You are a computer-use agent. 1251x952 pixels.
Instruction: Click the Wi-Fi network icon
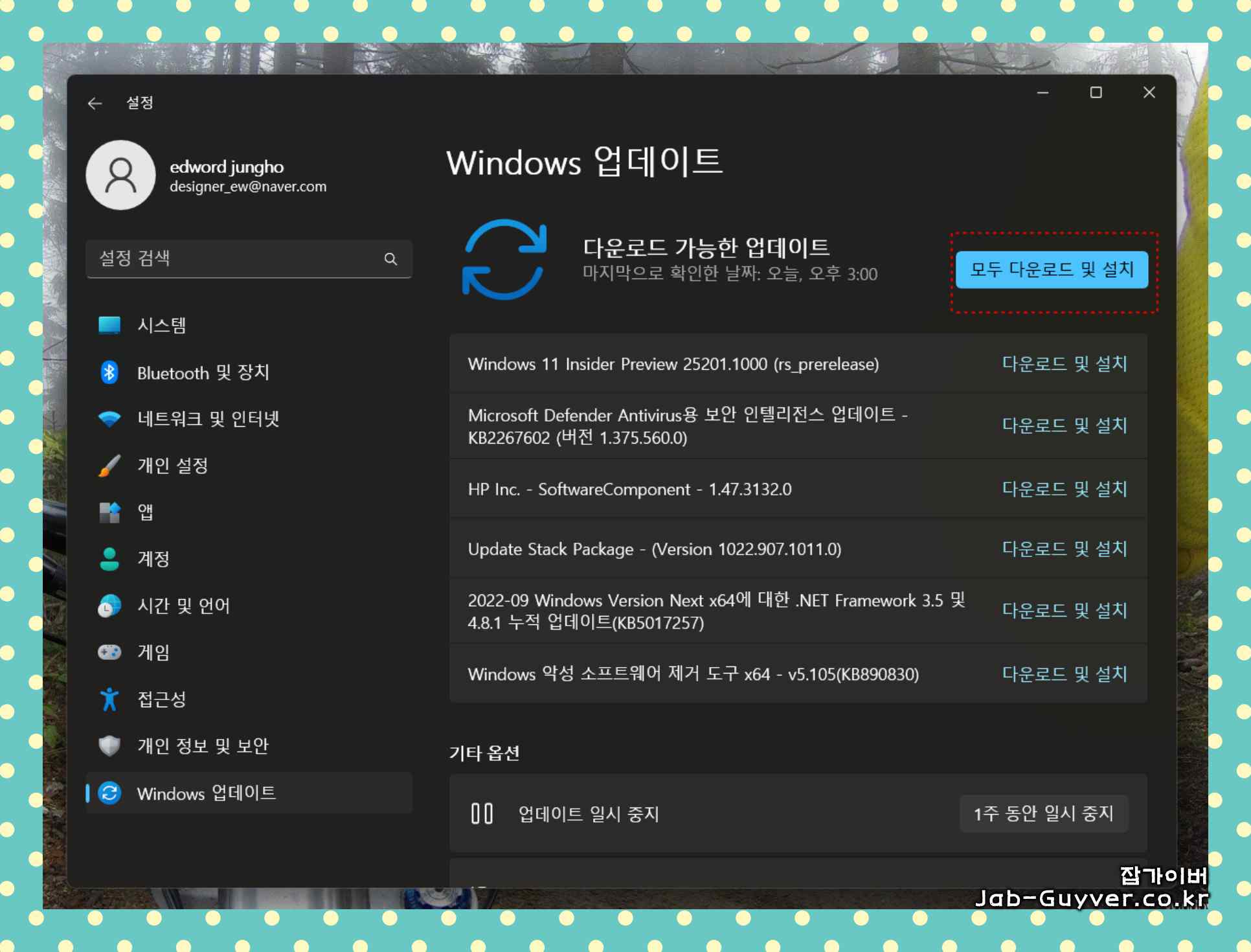109,419
